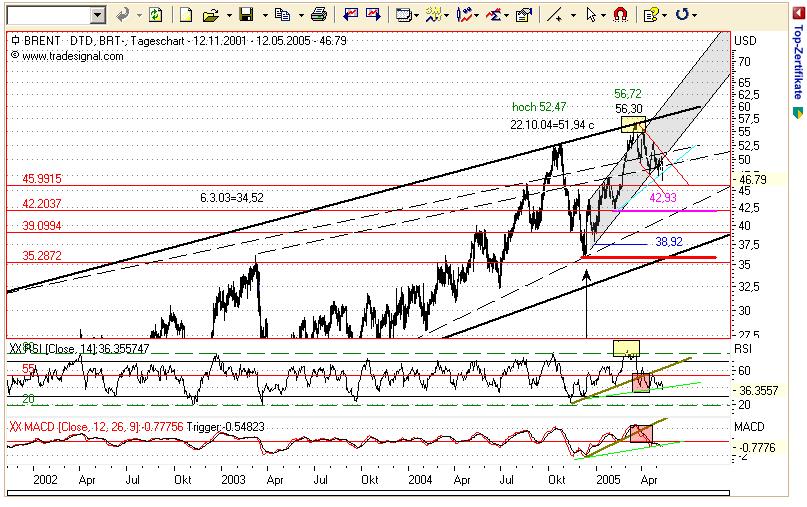Save with the floppy disk icon

coord(247,15)
